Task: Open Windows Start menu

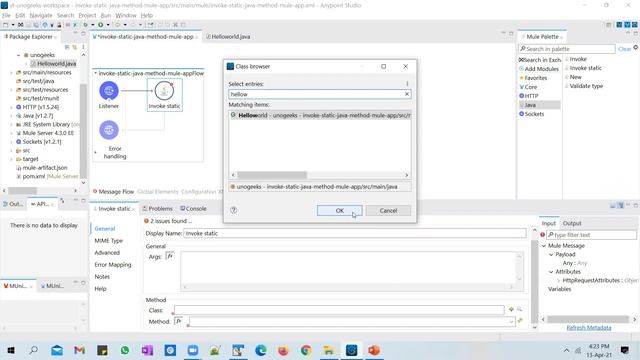Action: (x=11, y=350)
